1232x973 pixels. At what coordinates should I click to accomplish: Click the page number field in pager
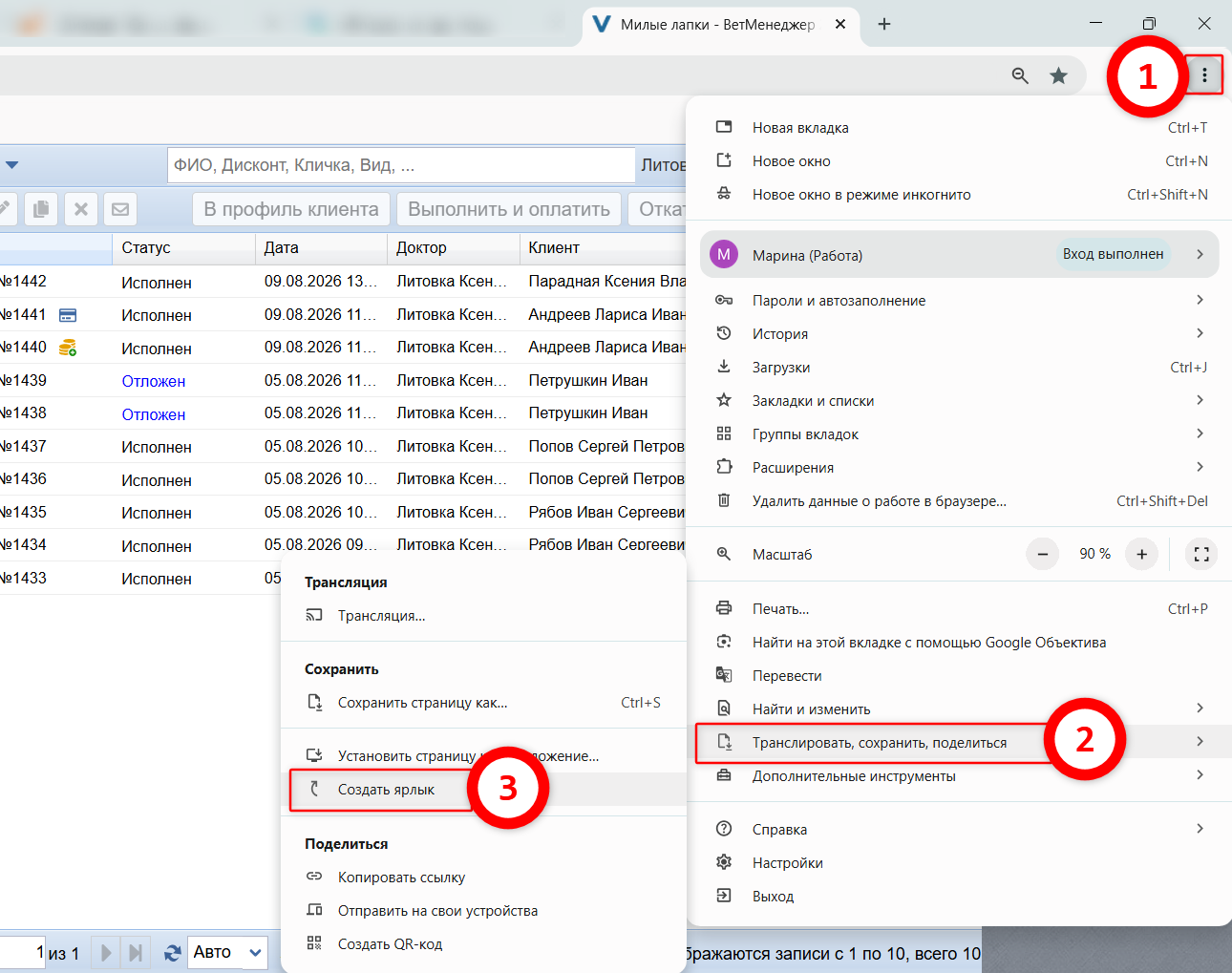pyautogui.click(x=21, y=953)
